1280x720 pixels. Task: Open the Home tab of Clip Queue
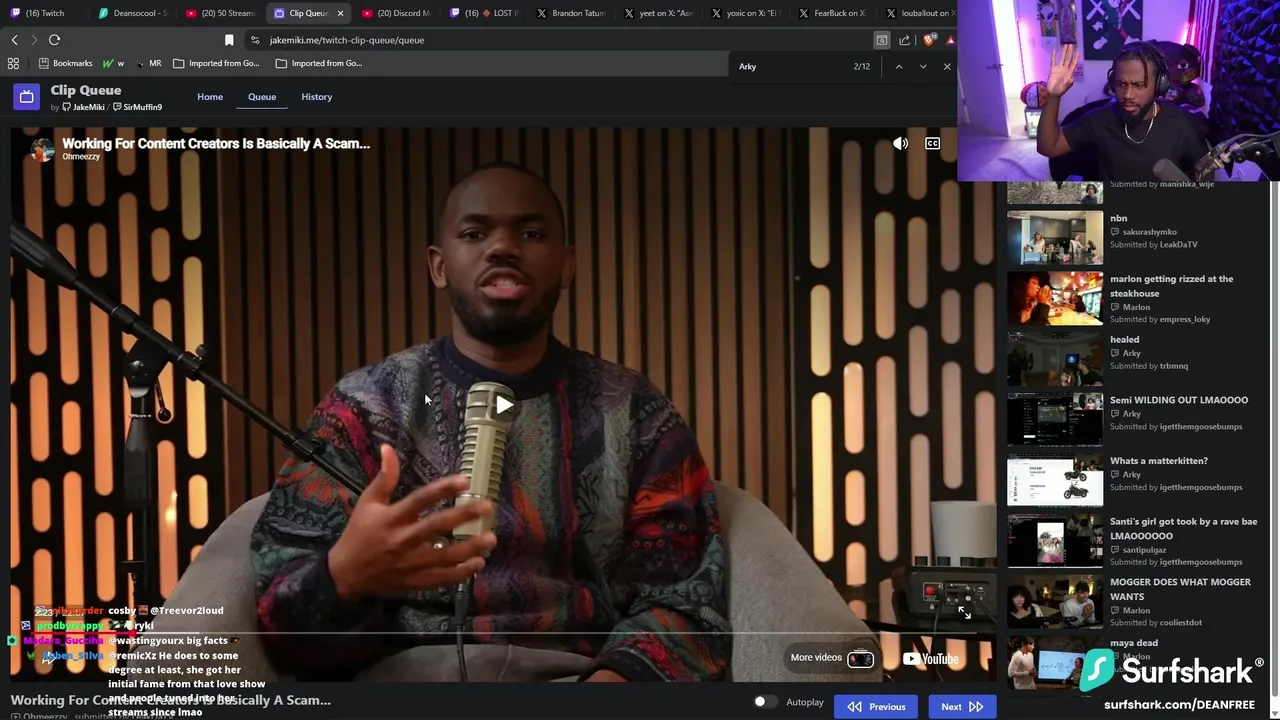(210, 97)
